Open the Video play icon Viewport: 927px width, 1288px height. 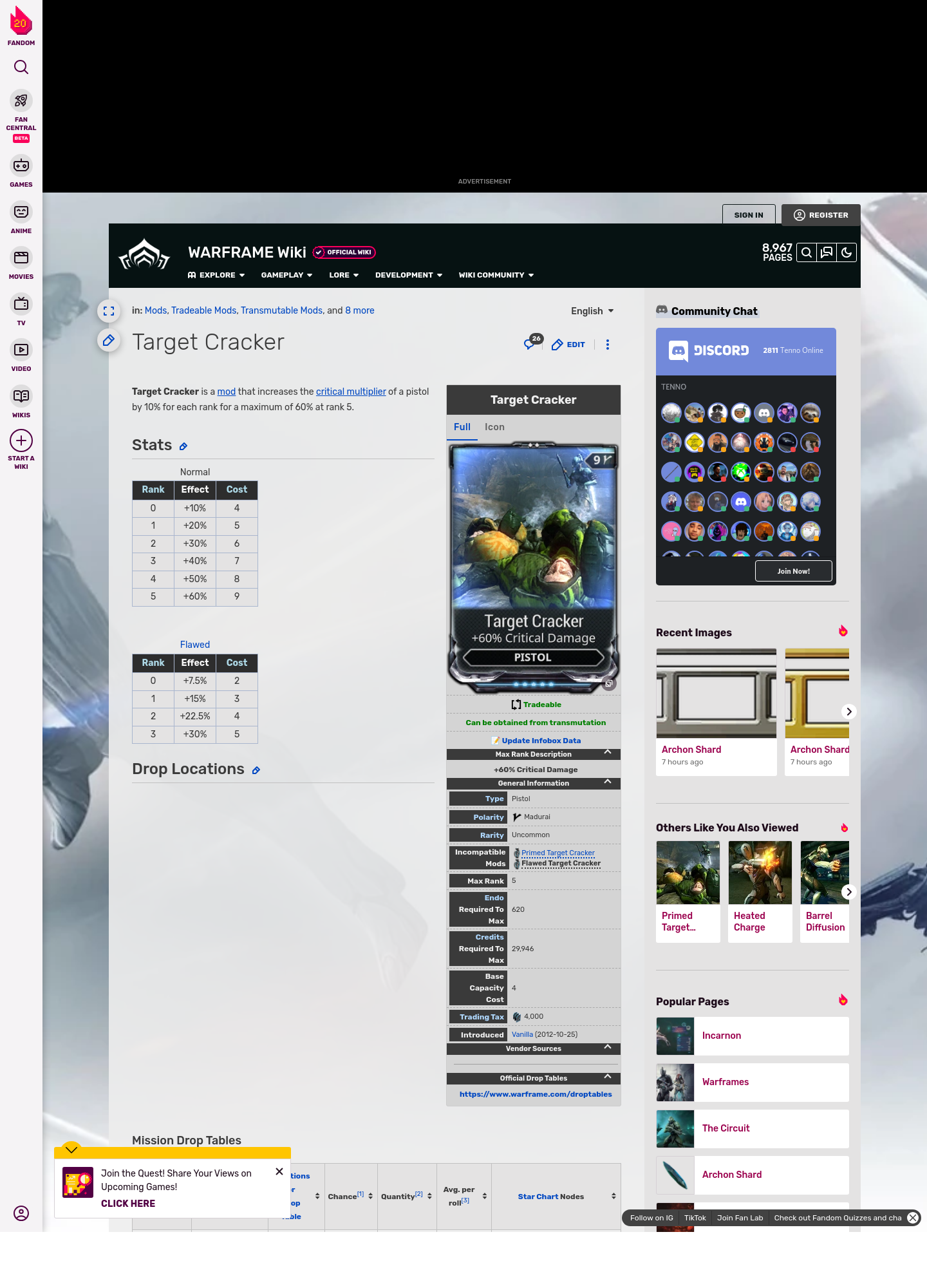click(x=21, y=350)
